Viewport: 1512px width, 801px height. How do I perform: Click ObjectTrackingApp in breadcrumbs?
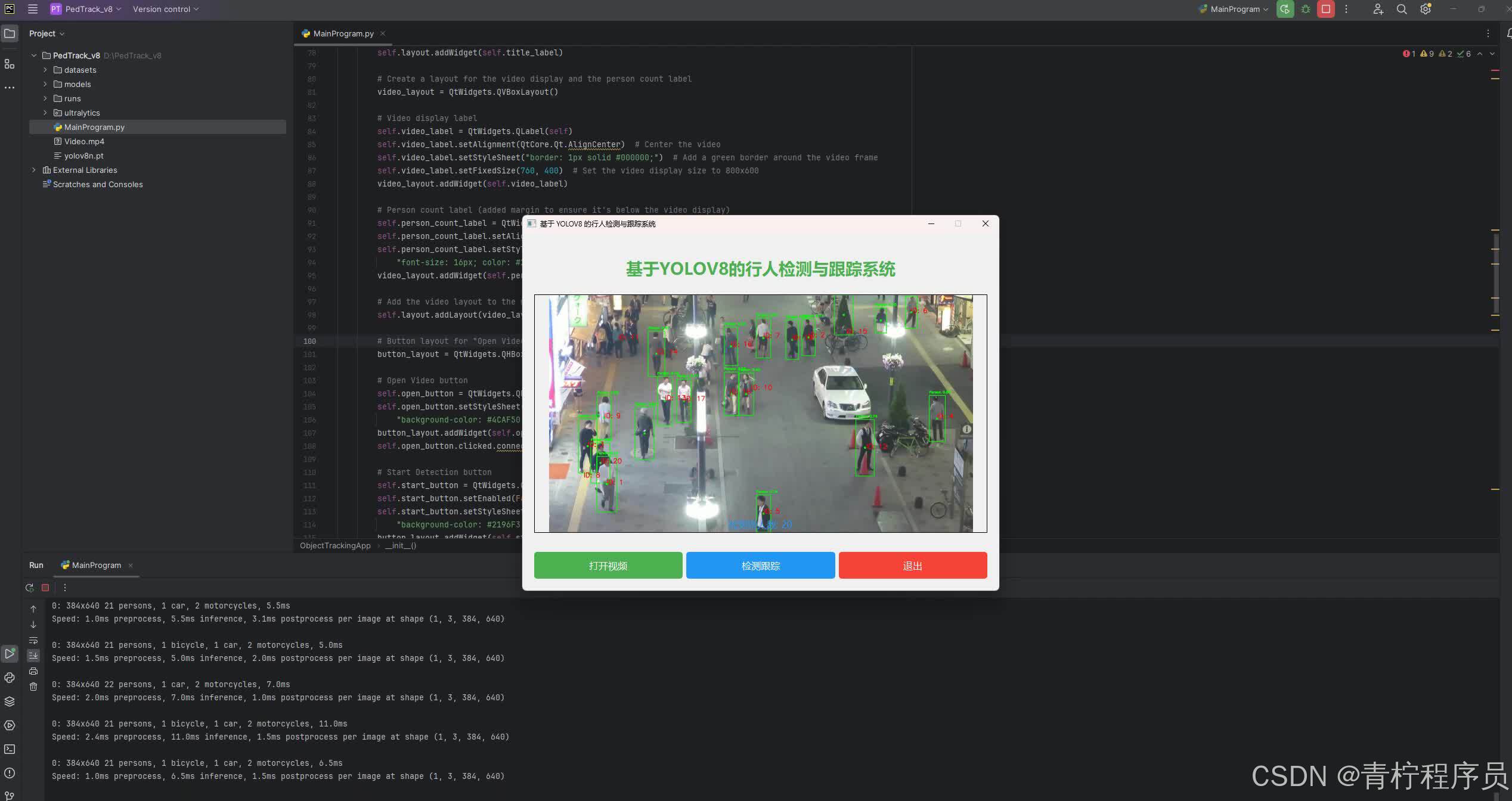335,545
